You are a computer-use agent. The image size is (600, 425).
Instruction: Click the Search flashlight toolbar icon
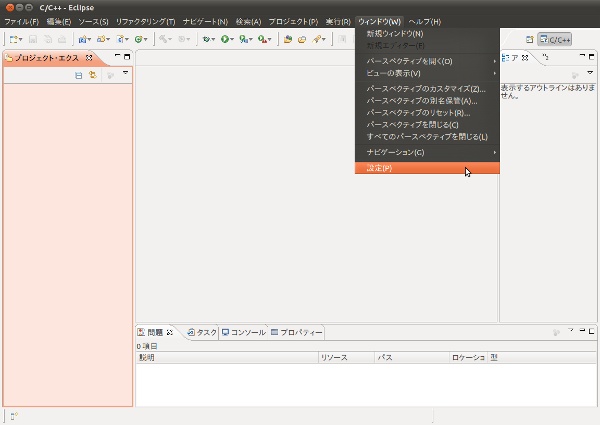(316, 39)
